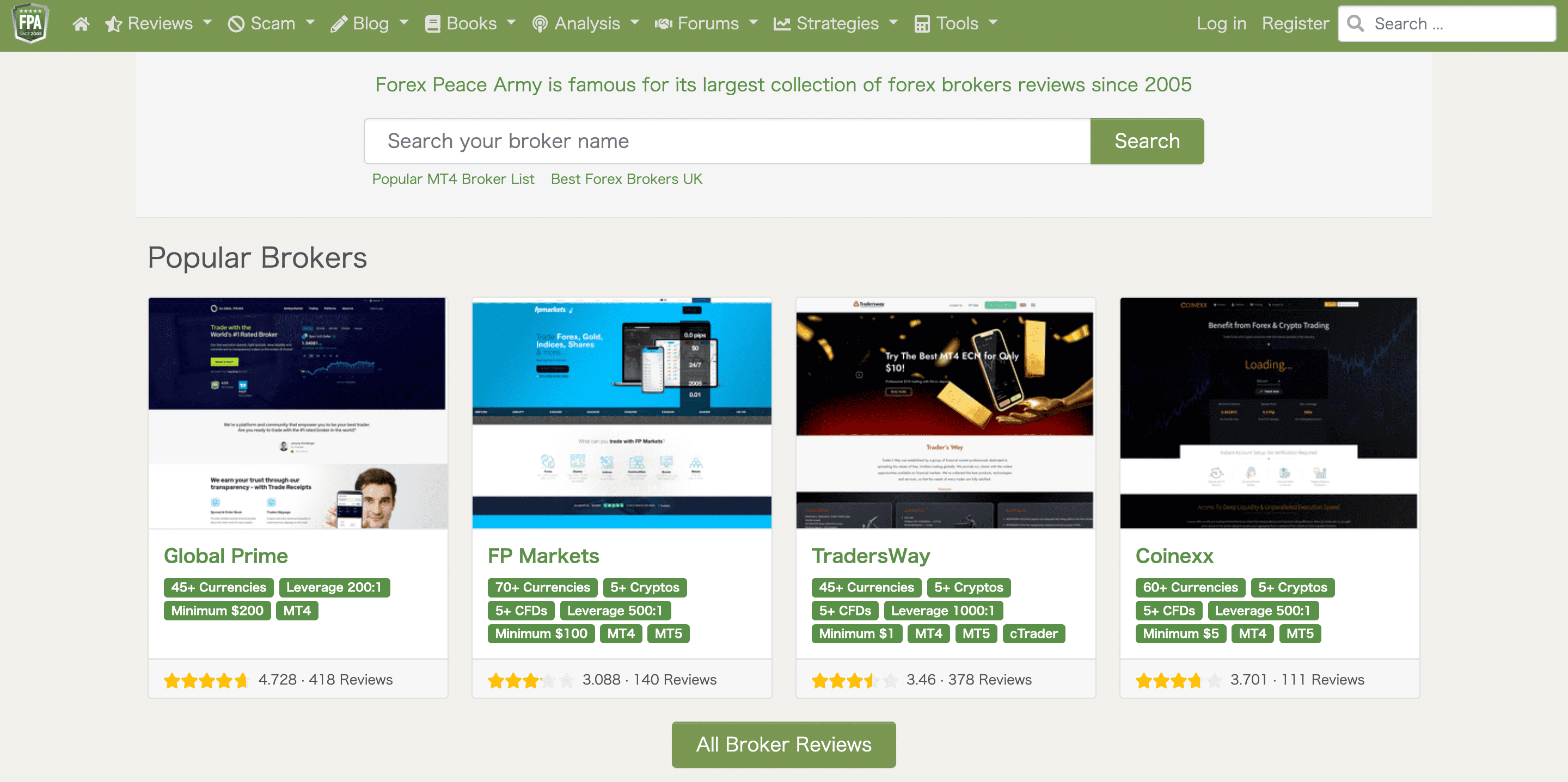Open the TradersWay broker title
The image size is (1568, 782).
(x=871, y=556)
